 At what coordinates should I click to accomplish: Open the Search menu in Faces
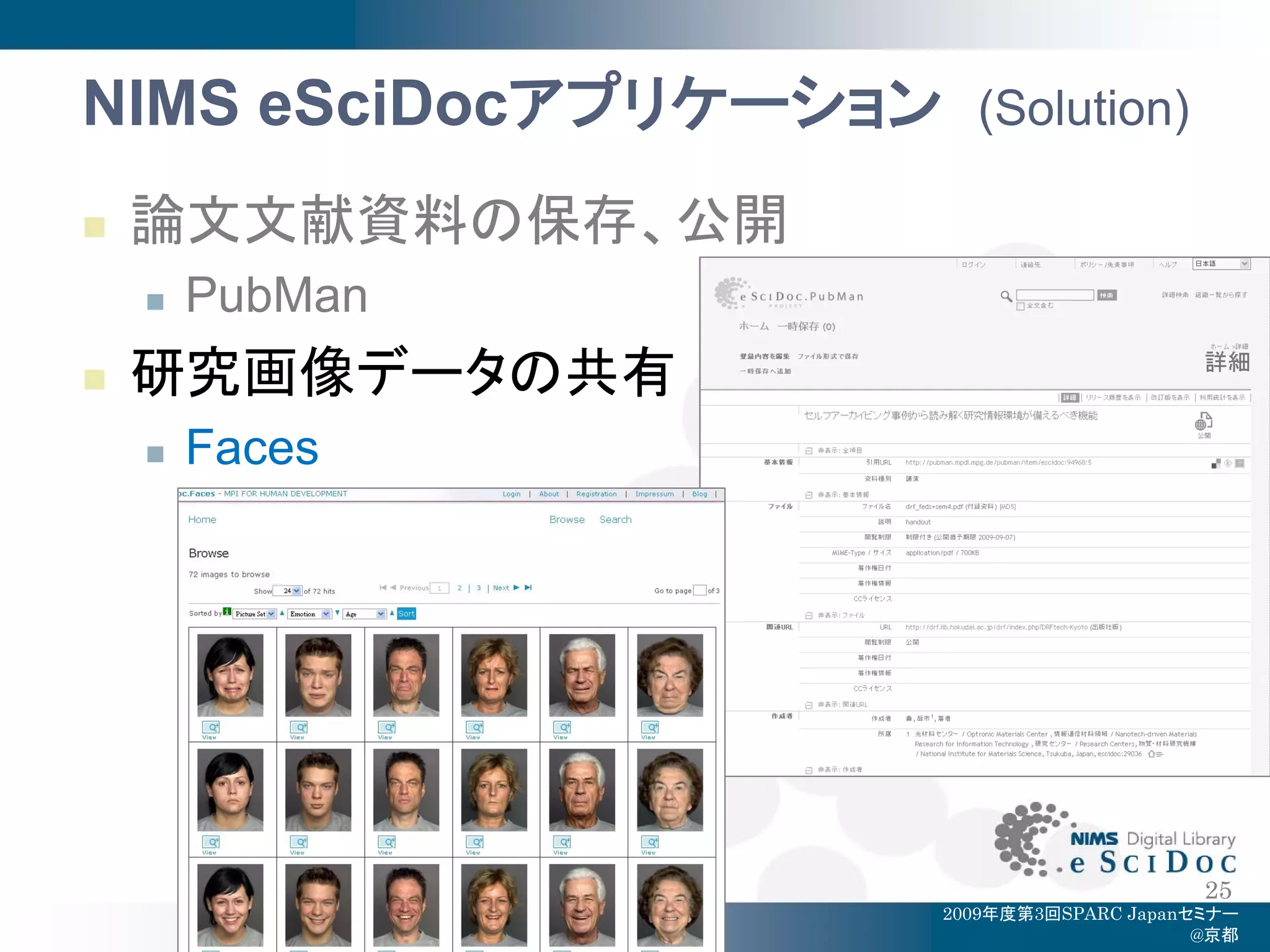(x=615, y=519)
